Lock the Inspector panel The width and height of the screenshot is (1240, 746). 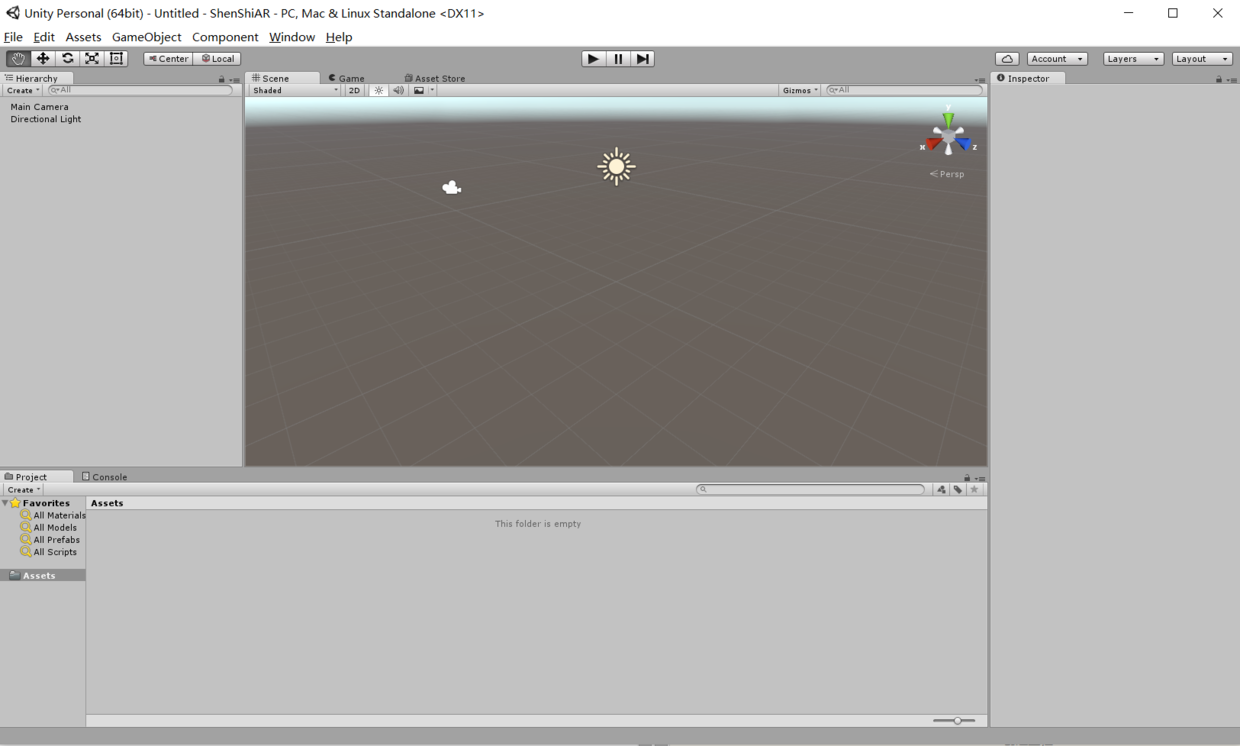(x=1219, y=79)
